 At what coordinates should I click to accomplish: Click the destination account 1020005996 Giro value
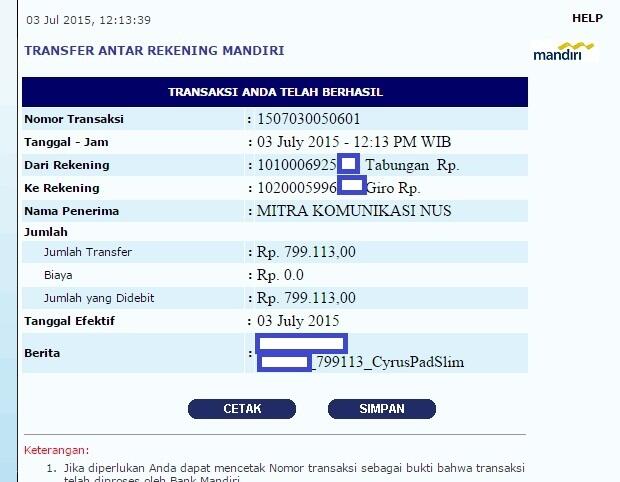coord(339,188)
